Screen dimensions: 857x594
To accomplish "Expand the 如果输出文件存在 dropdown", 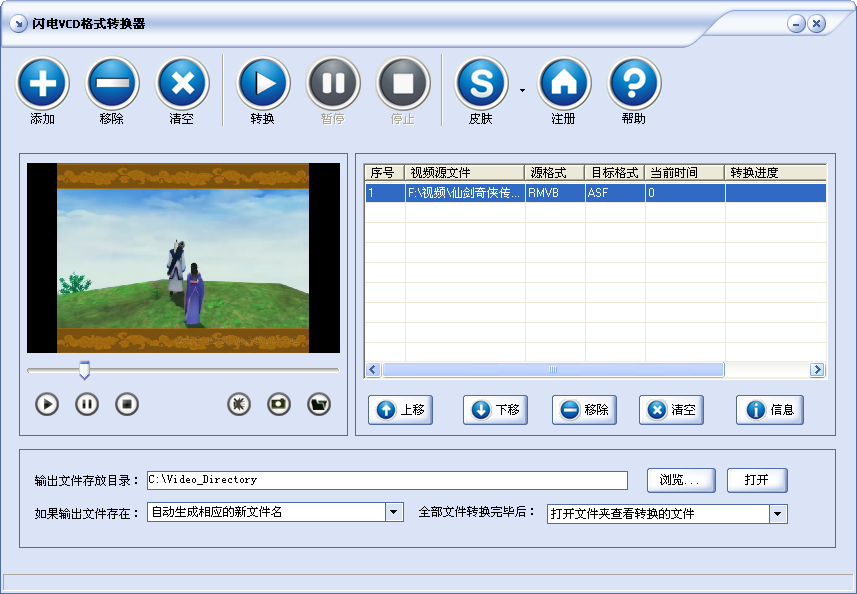I will [x=394, y=513].
